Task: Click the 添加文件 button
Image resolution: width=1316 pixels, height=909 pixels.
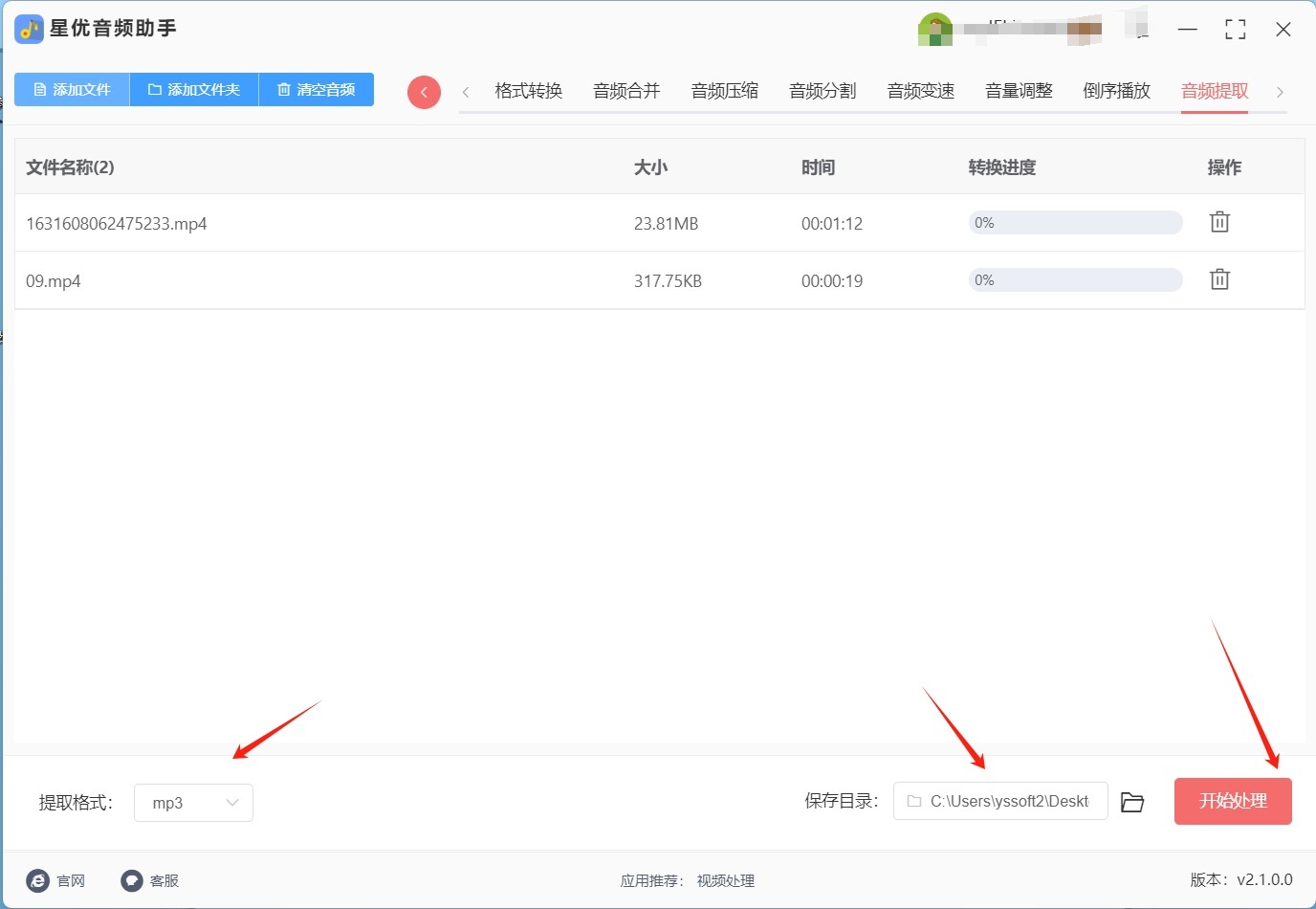Action: pyautogui.click(x=72, y=89)
